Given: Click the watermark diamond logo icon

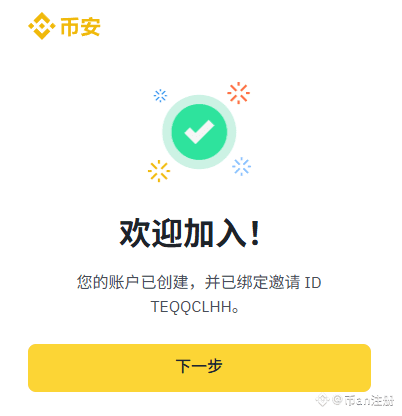Looking at the screenshot, I should coord(322,400).
